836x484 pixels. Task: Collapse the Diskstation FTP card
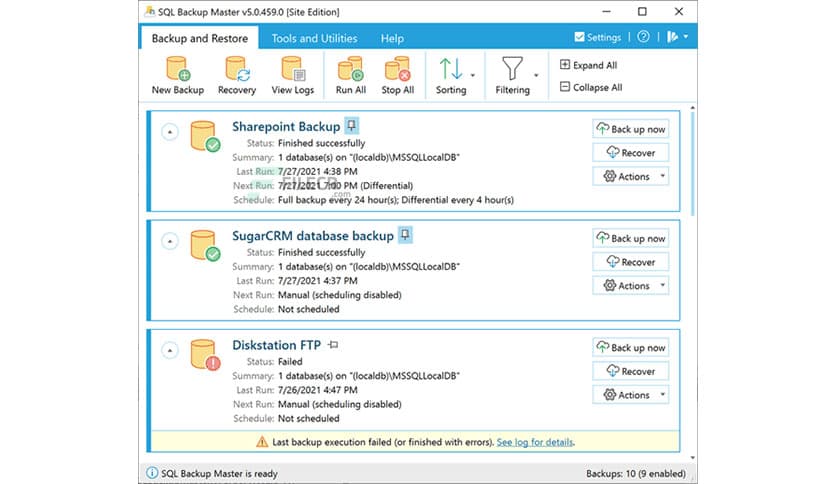click(x=170, y=350)
